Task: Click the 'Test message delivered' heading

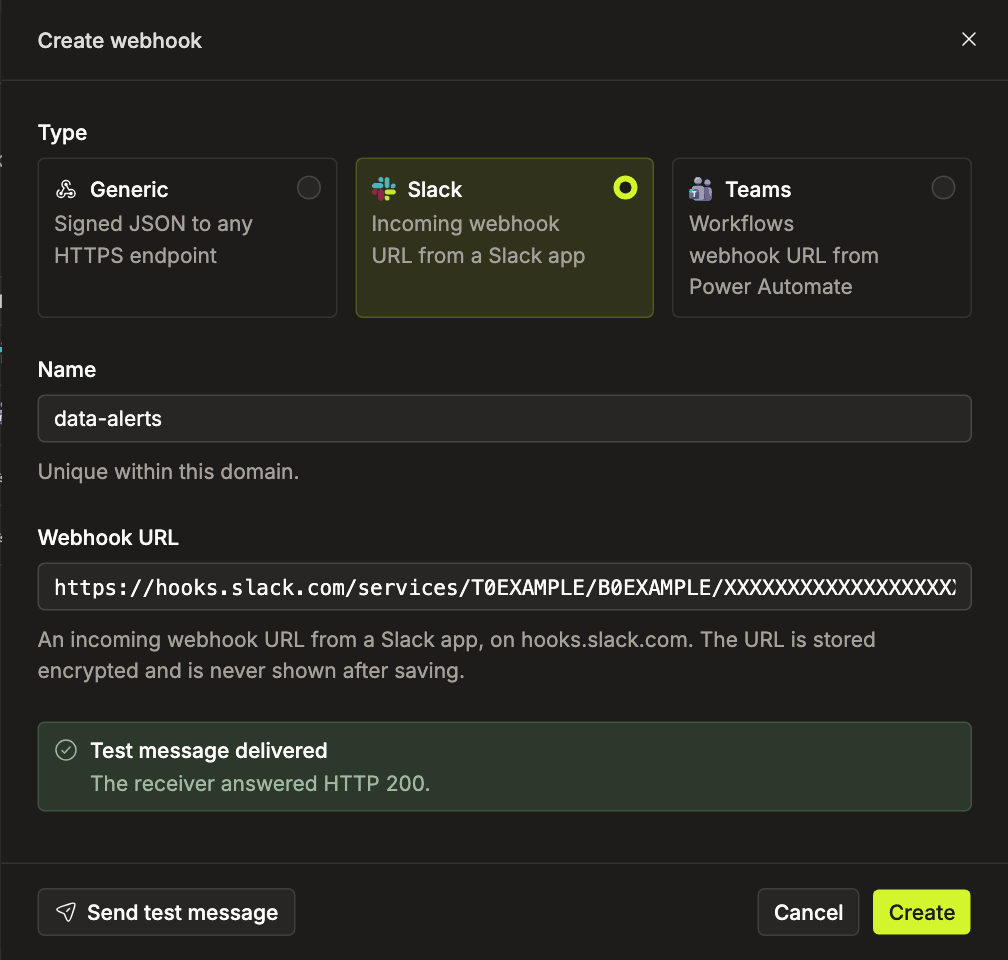Action: tap(208, 750)
